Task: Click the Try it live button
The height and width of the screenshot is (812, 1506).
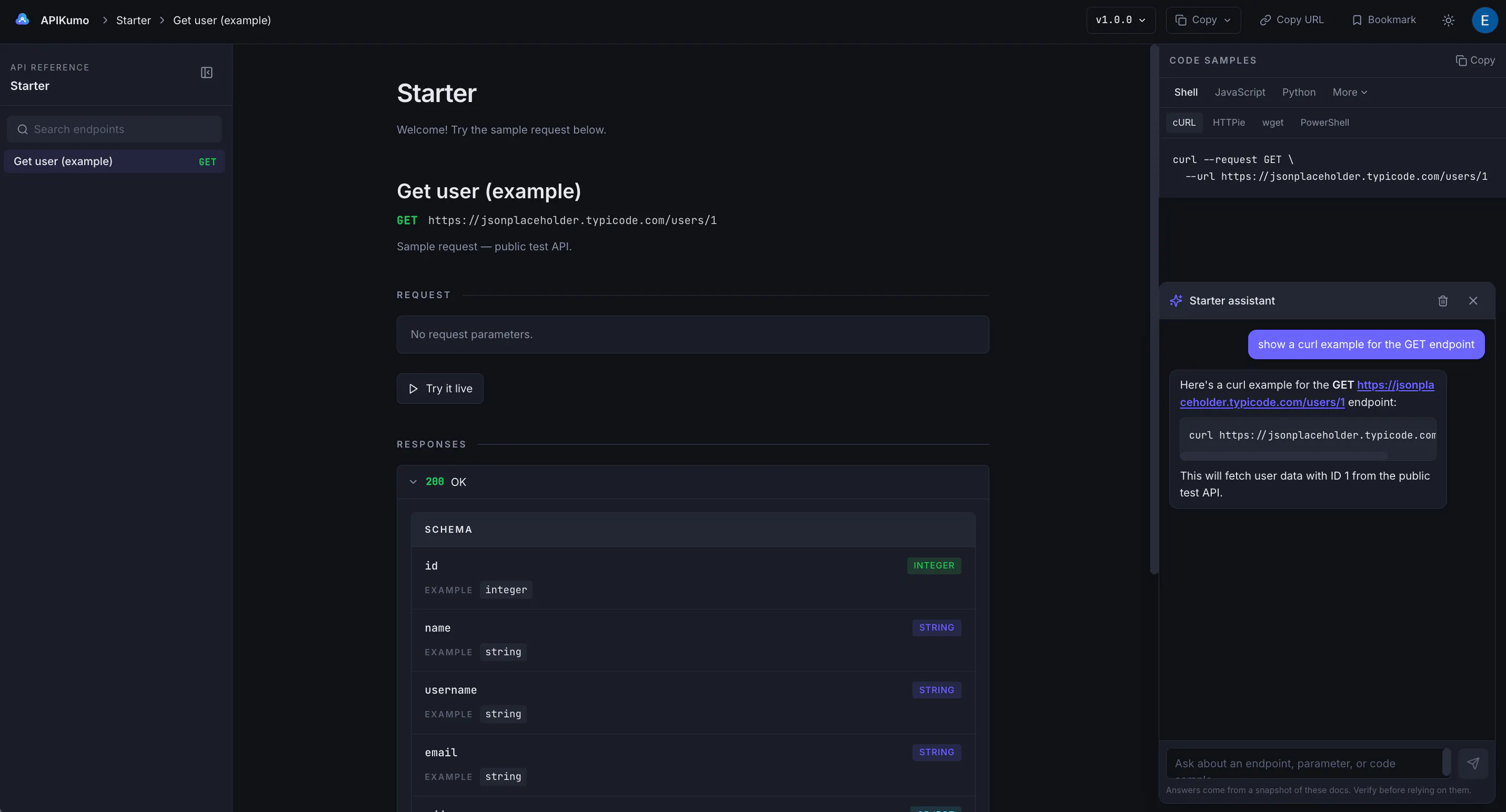Action: [x=439, y=389]
